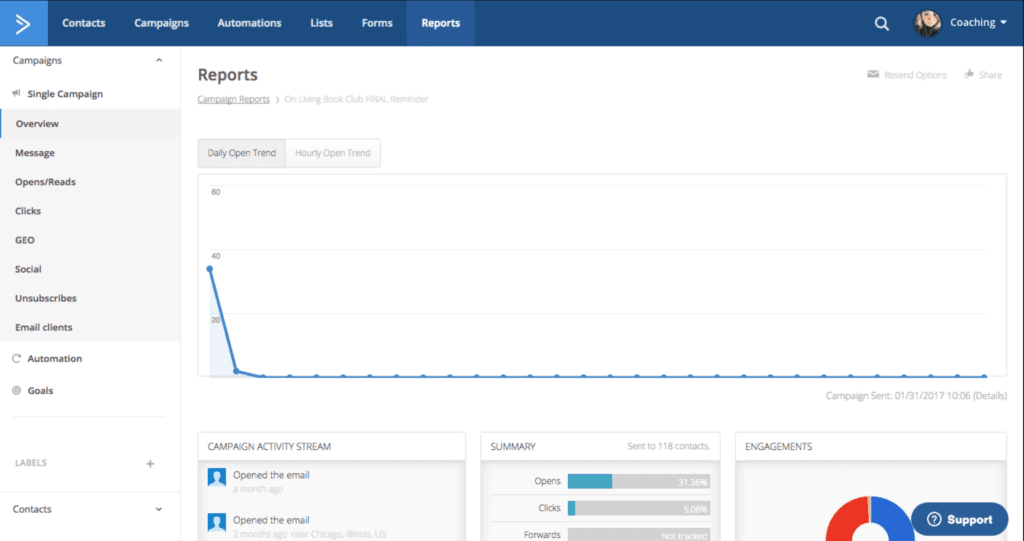Screen dimensions: 1024x541
Task: Follow the Campaign Reports breadcrumb link
Action: coord(234,99)
